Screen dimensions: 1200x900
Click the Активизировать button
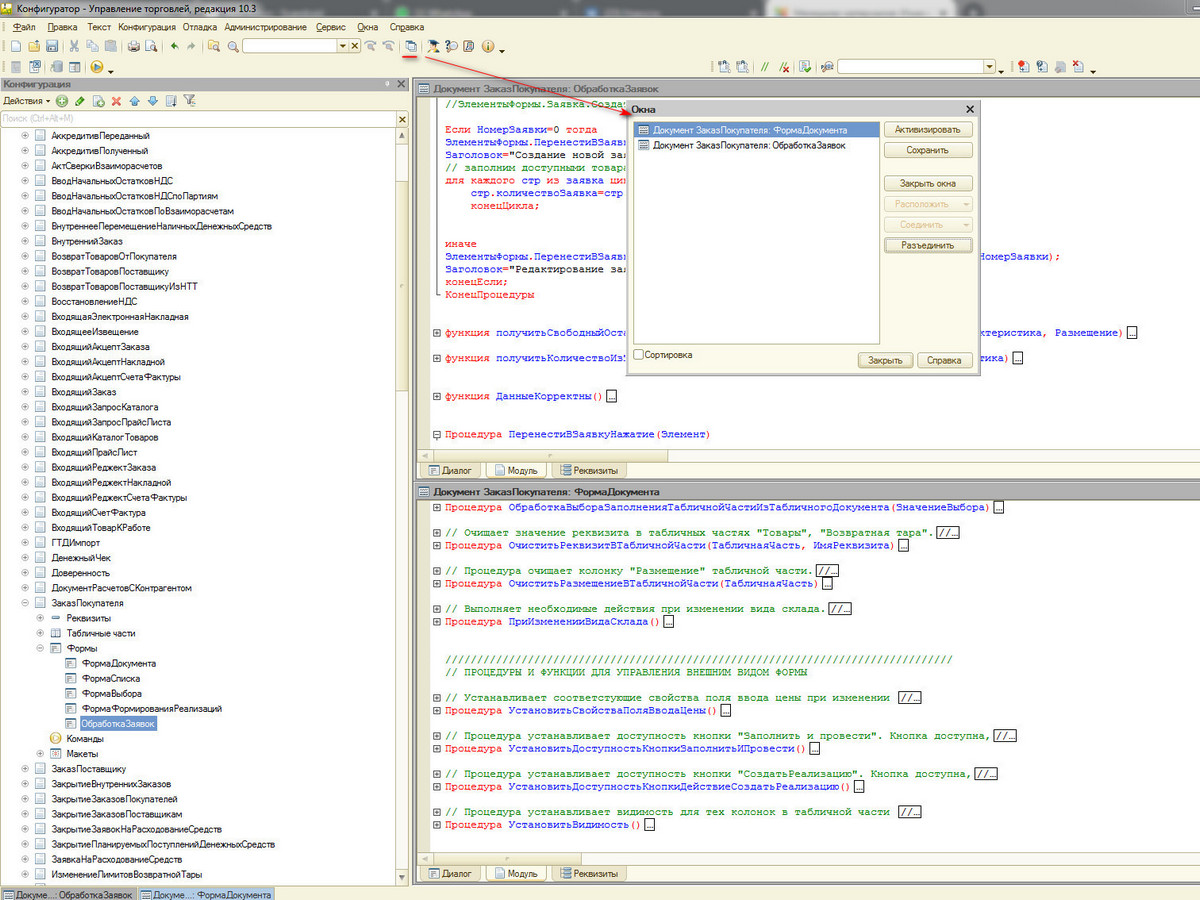click(928, 130)
